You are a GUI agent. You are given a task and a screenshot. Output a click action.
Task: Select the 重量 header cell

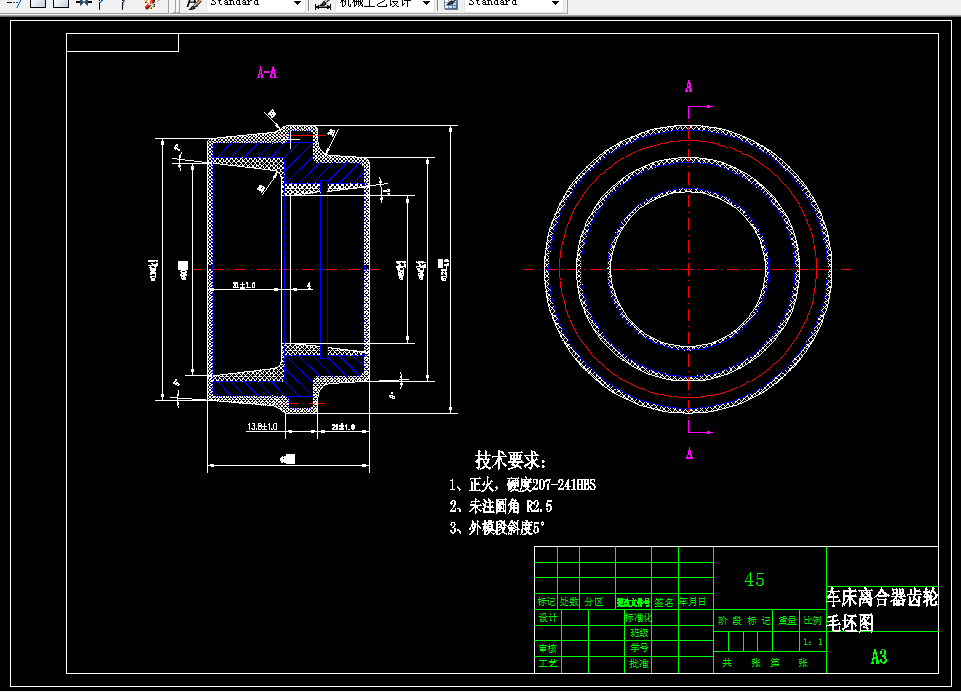coord(787,621)
